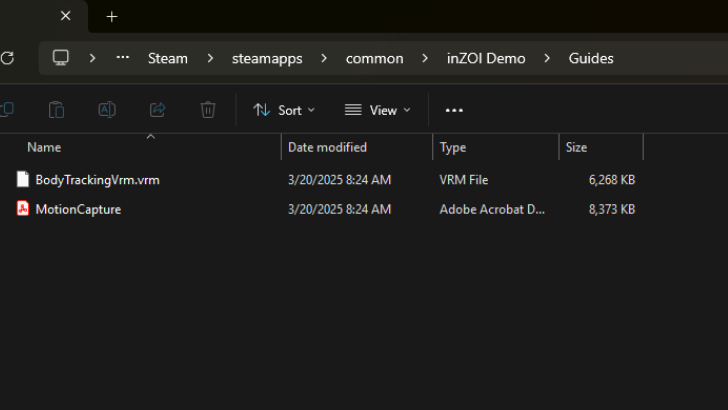Add a new File Explorer tab
Screen dimensions: 728x410
coord(111,17)
